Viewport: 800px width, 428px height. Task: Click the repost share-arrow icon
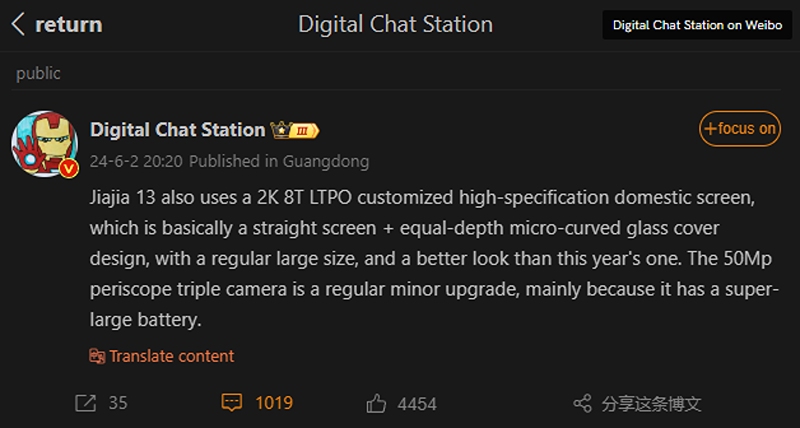[85, 404]
